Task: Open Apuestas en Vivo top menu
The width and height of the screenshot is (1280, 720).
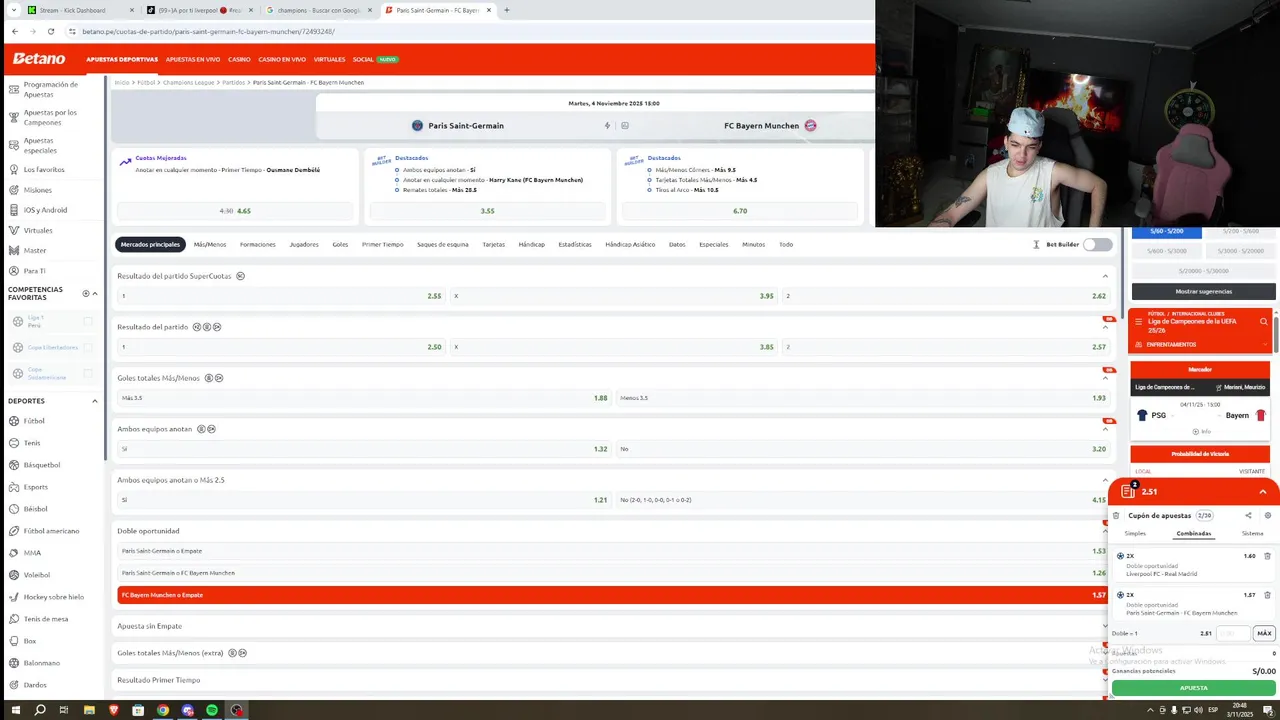Action: coord(193,59)
